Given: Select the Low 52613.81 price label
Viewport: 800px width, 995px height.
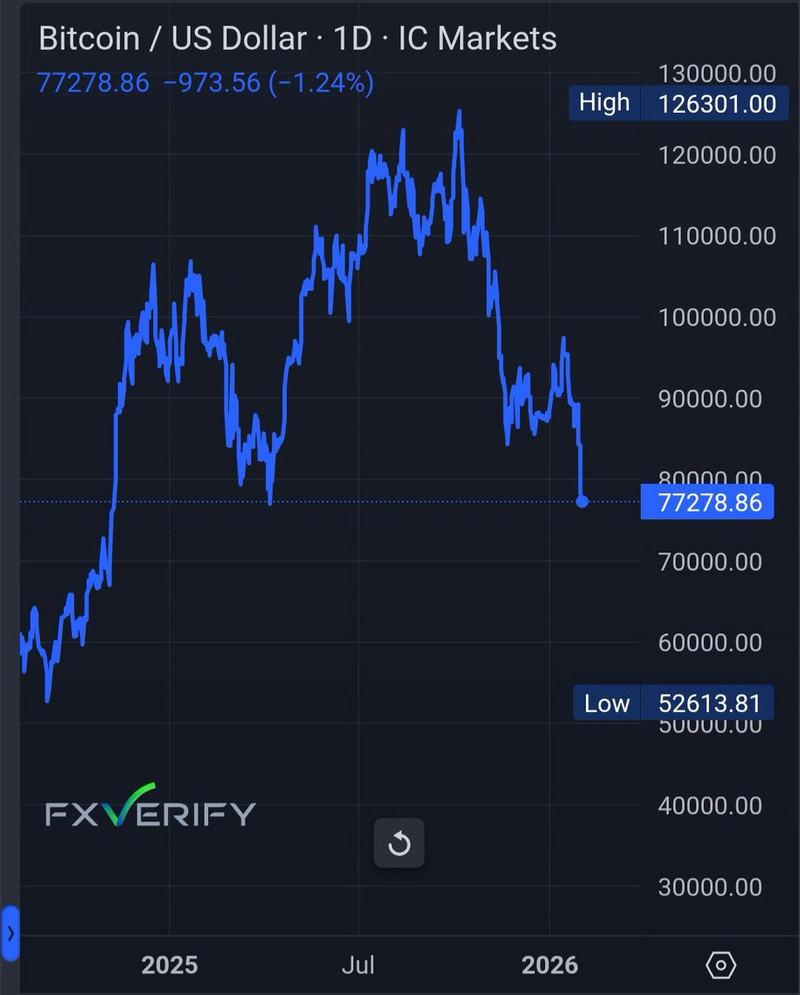Looking at the screenshot, I should tap(674, 703).
